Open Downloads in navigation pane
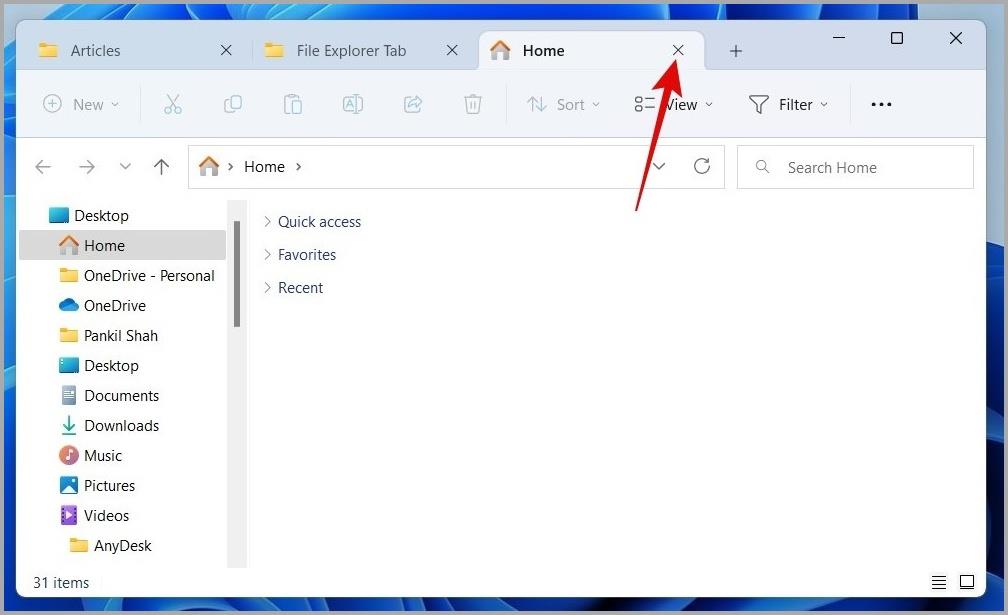 pyautogui.click(x=122, y=425)
